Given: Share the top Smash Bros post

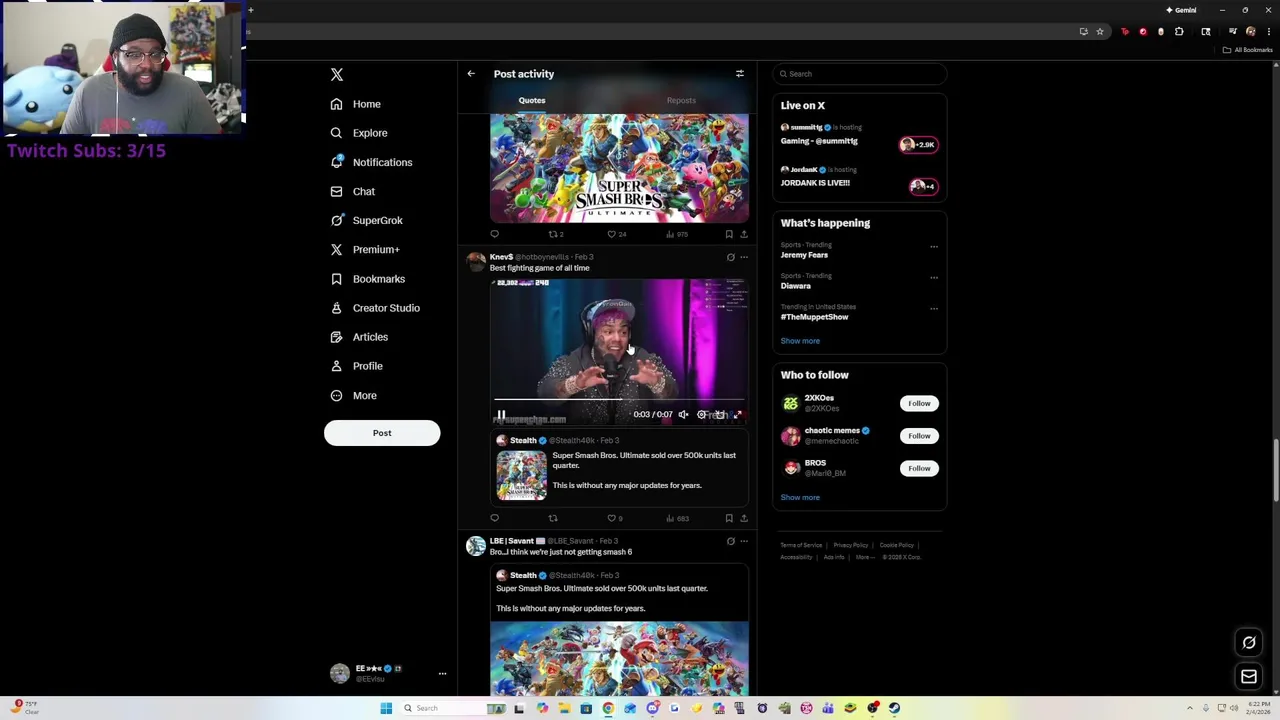Looking at the screenshot, I should pos(743,234).
